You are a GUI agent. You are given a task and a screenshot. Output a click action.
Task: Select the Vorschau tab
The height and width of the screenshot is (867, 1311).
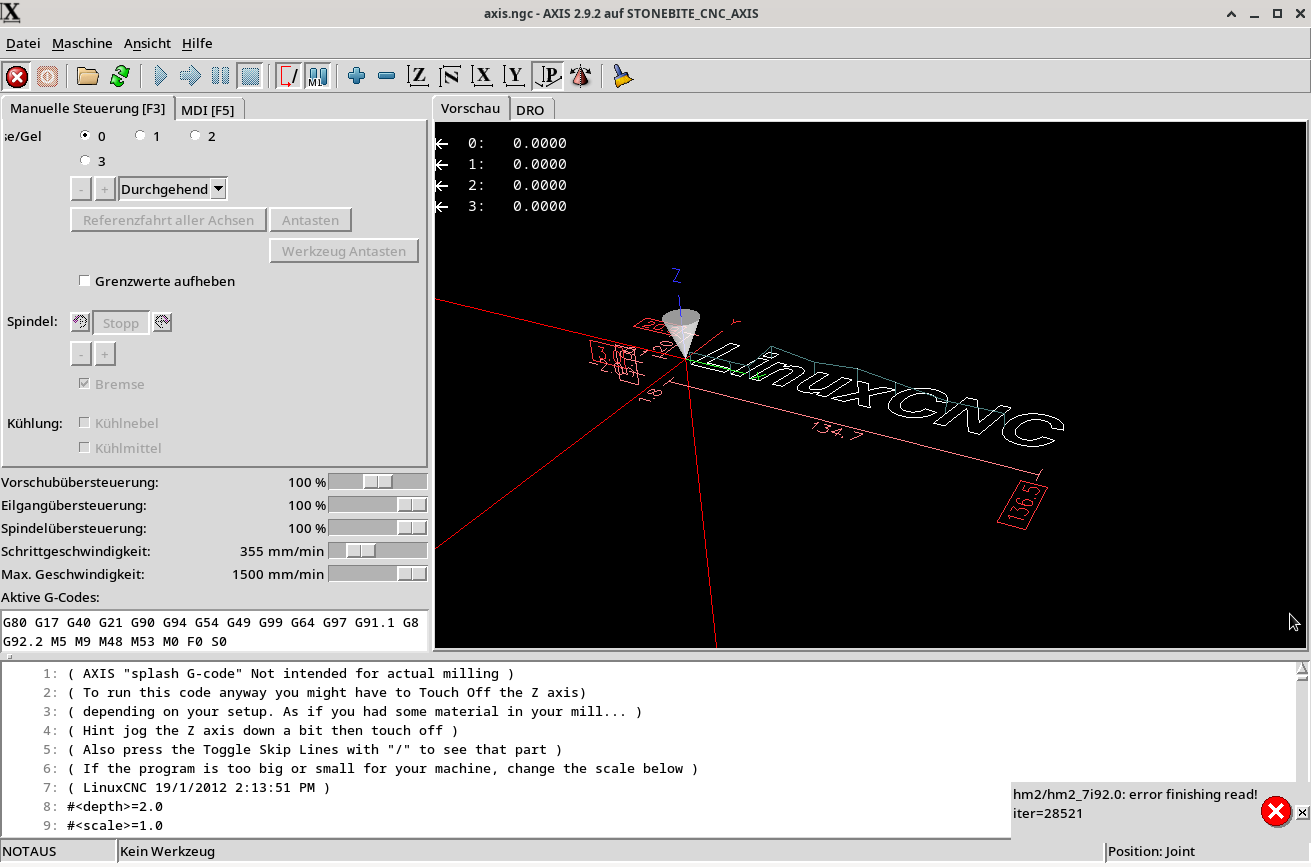click(x=470, y=108)
